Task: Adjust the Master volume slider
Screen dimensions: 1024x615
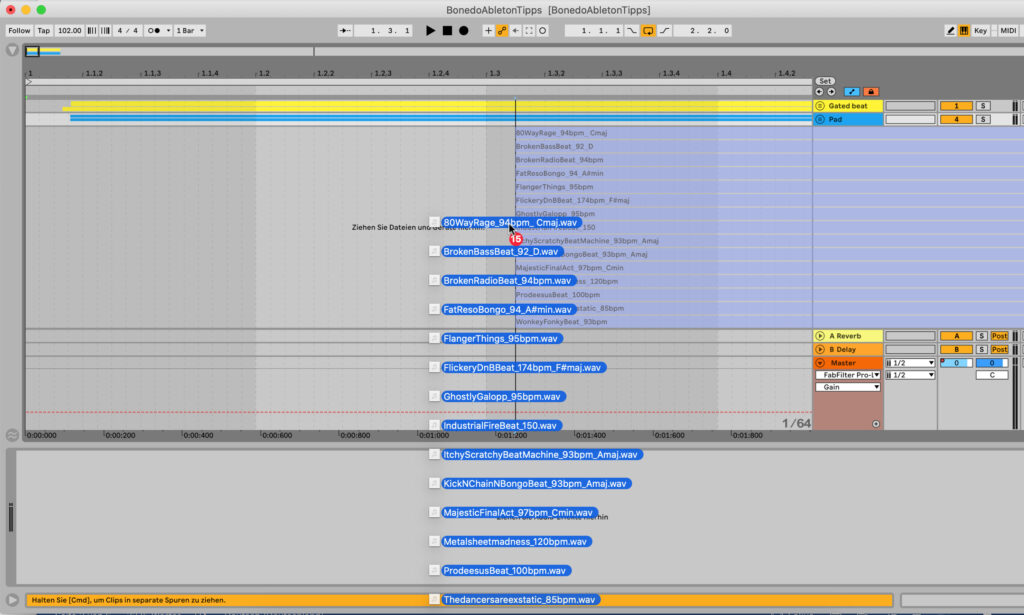Action: click(956, 363)
